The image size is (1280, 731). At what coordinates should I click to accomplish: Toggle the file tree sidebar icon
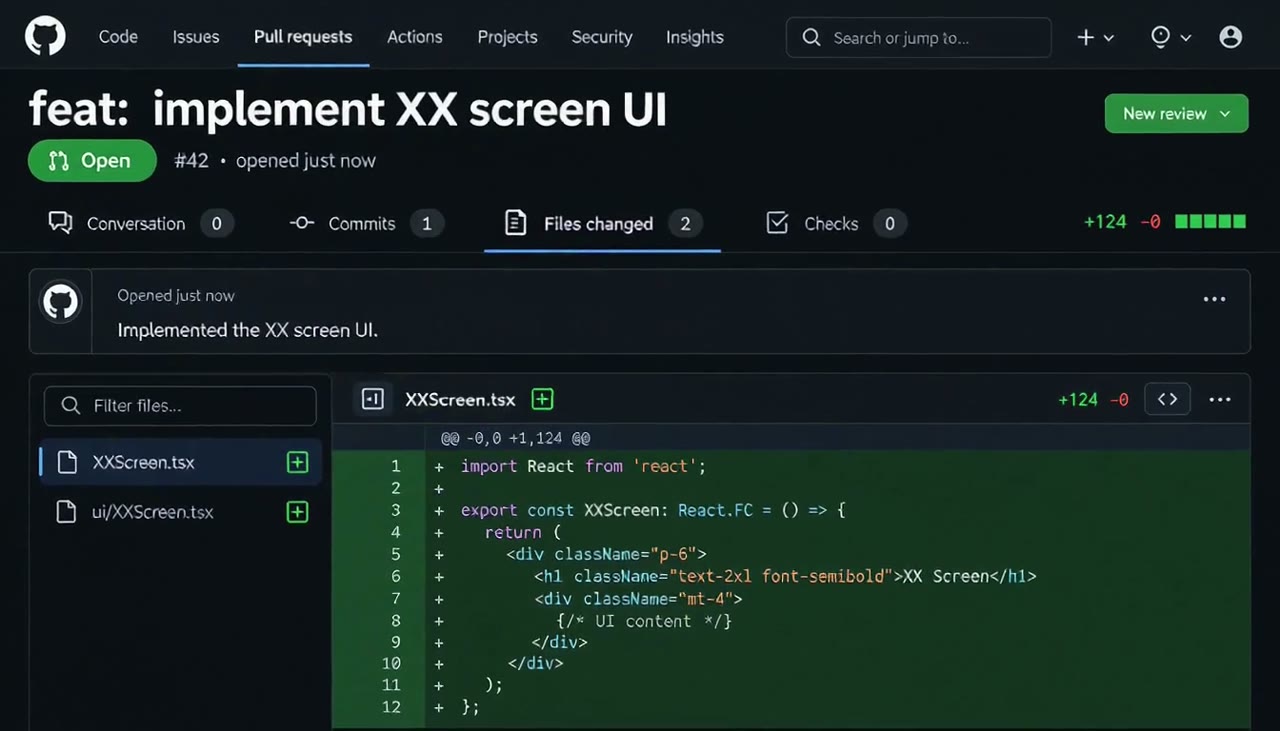click(373, 399)
